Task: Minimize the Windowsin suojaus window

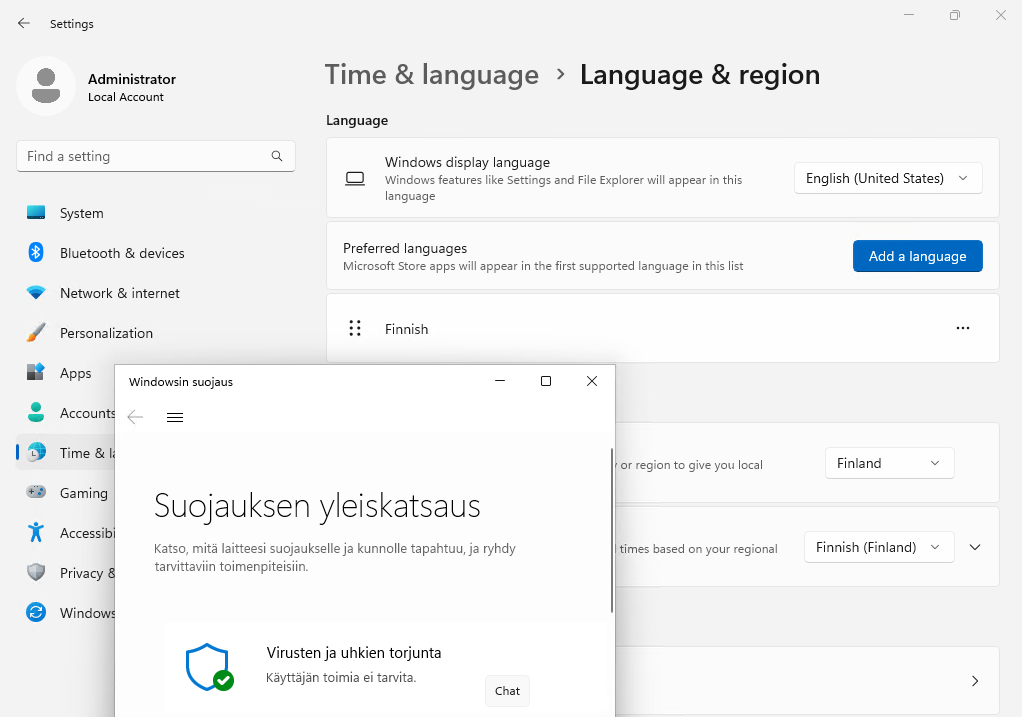Action: (500, 381)
